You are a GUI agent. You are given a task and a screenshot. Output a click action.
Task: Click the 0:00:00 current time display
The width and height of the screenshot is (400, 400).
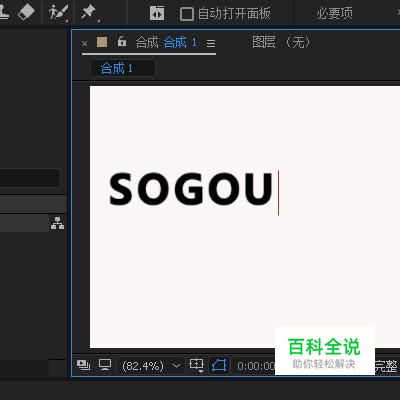(255, 366)
